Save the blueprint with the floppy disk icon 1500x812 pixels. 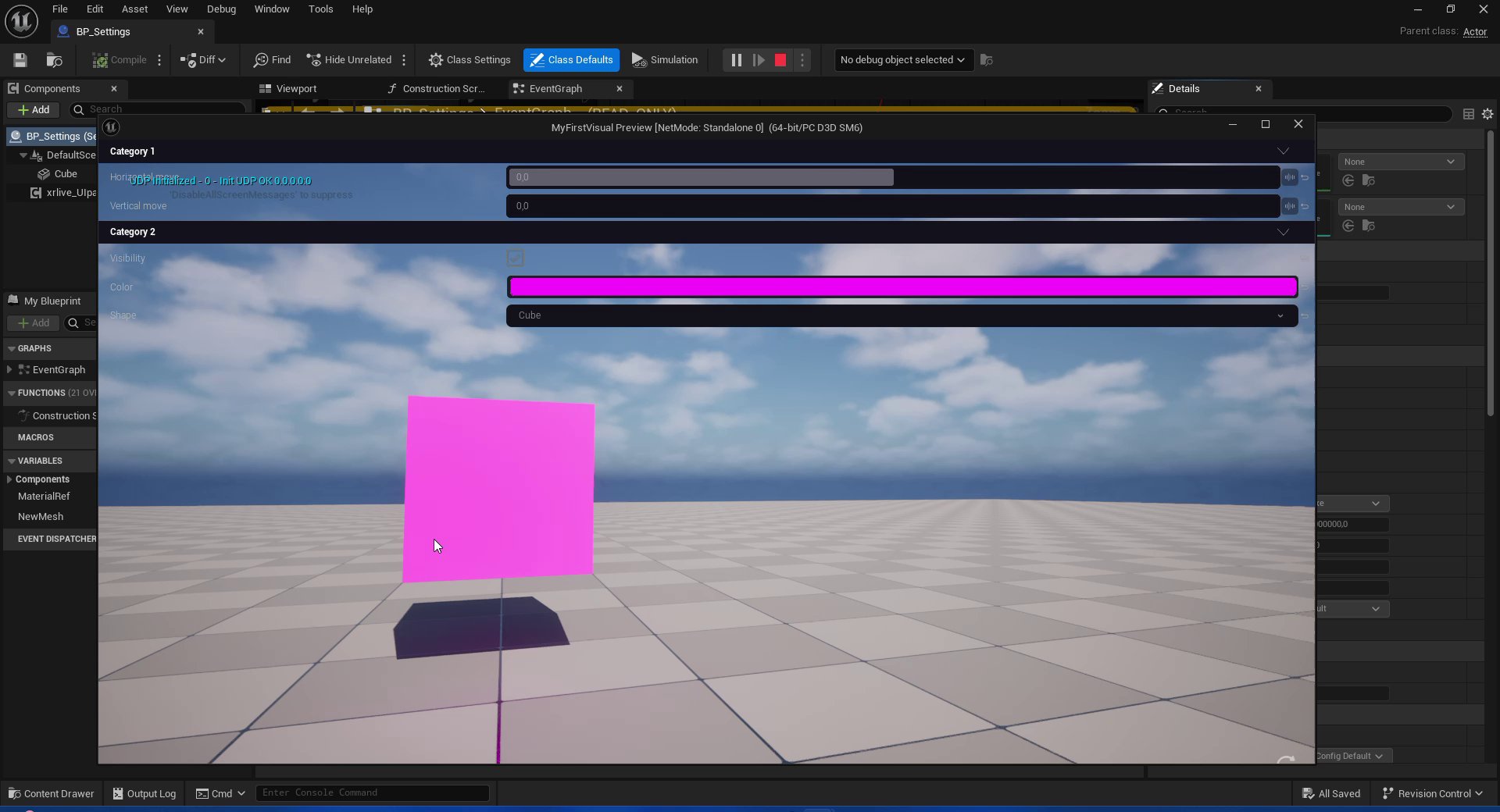coord(20,60)
